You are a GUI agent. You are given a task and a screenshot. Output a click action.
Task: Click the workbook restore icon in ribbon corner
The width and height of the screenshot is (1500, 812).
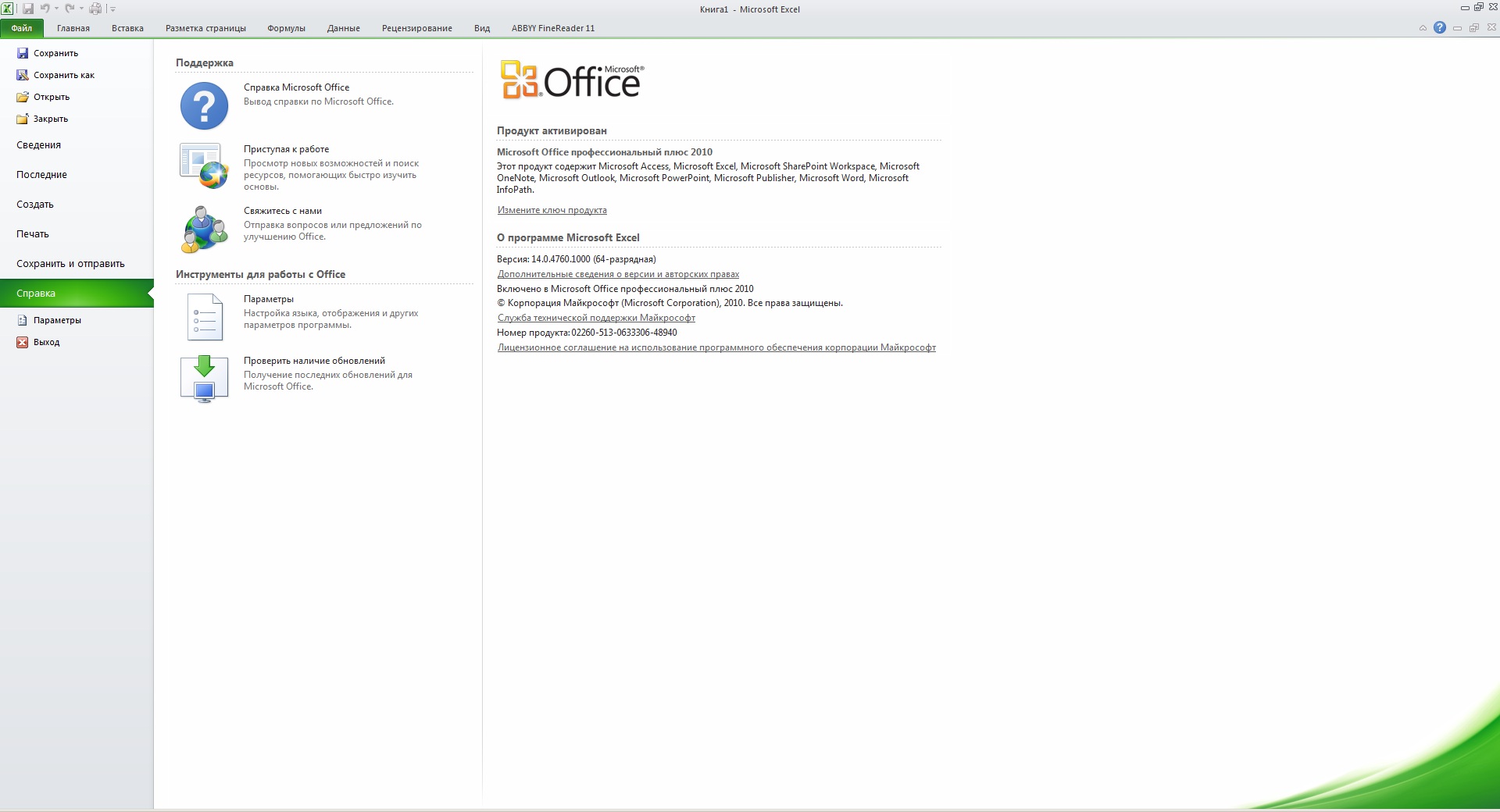(1474, 28)
